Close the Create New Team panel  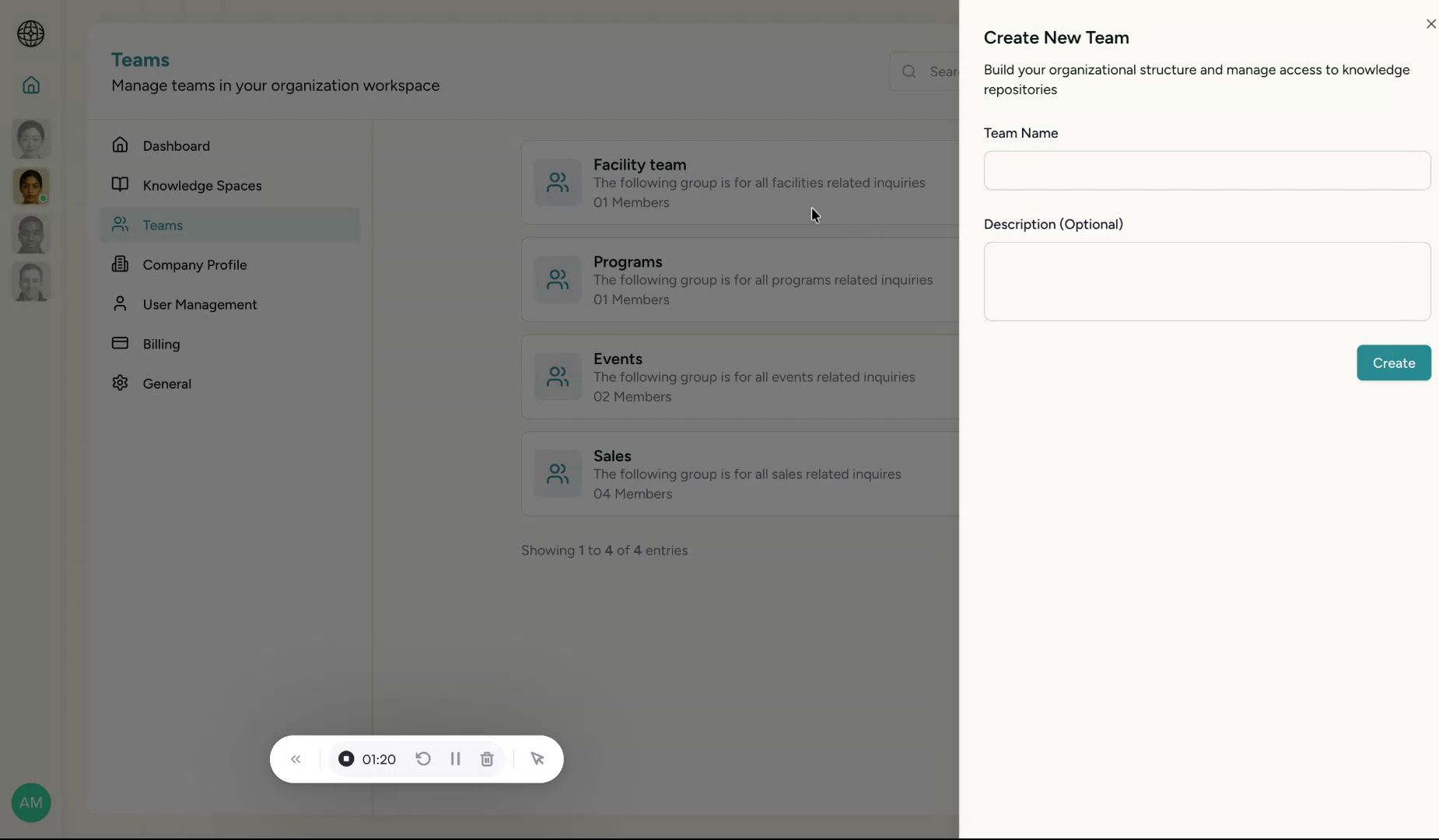1430,24
